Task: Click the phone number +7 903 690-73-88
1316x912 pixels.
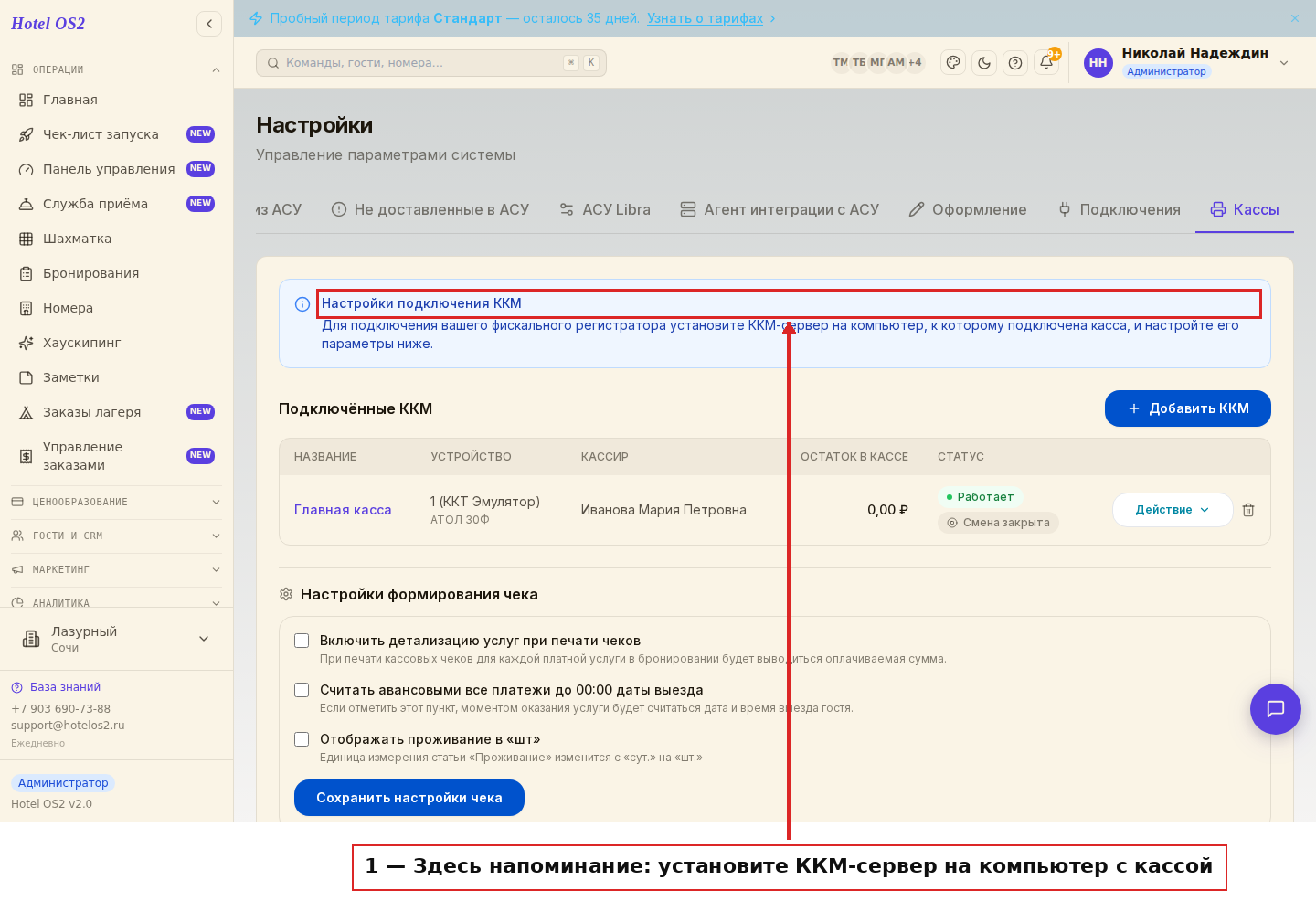Action: coord(60,709)
